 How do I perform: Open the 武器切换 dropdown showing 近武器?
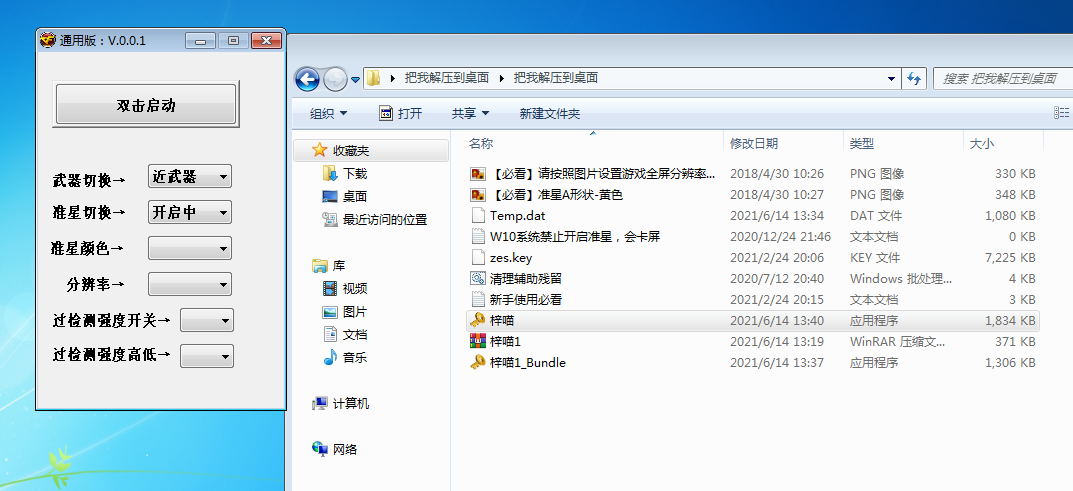point(189,177)
